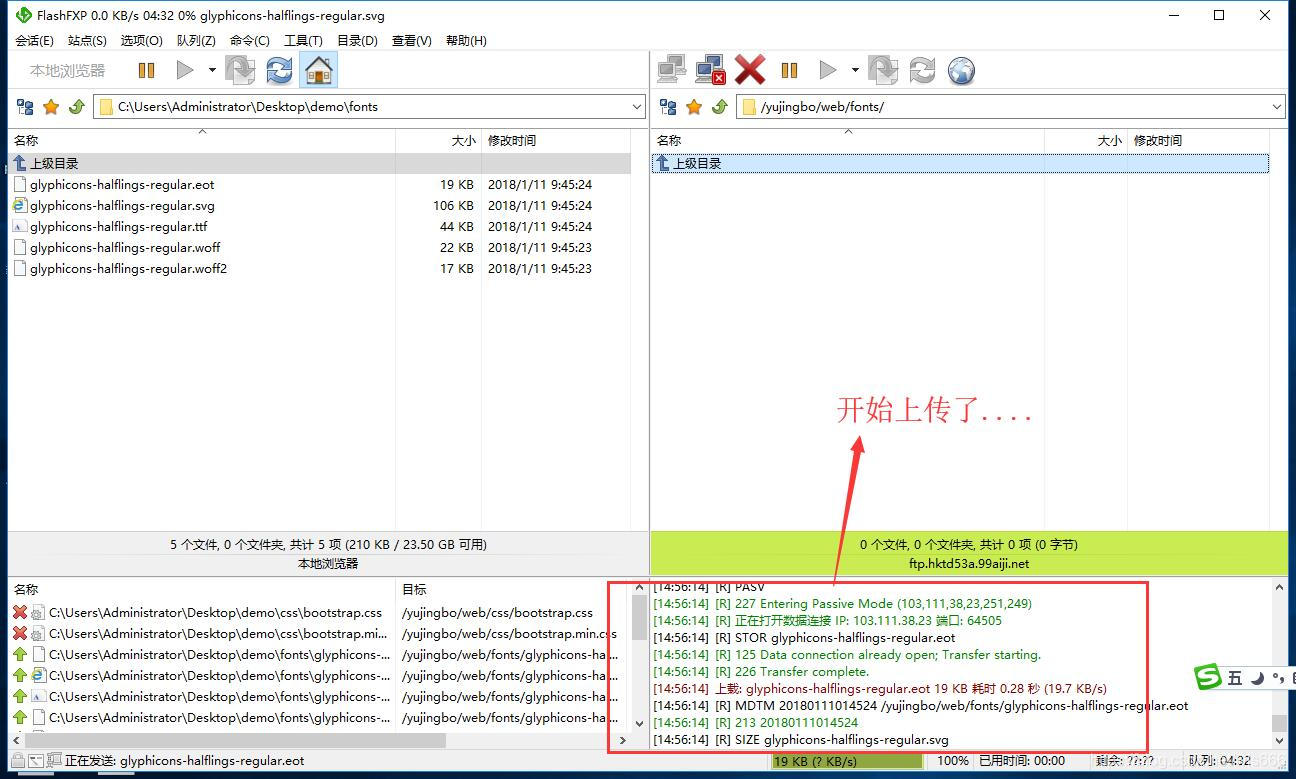The height and width of the screenshot is (779, 1296).
Task: Open the 选项(O) menu
Action: (141, 41)
